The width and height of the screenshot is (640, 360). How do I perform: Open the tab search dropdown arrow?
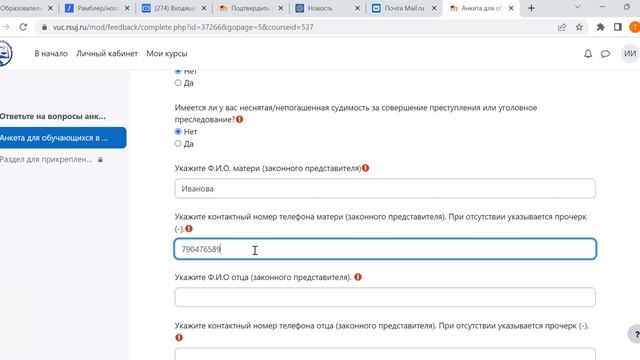(578, 7)
